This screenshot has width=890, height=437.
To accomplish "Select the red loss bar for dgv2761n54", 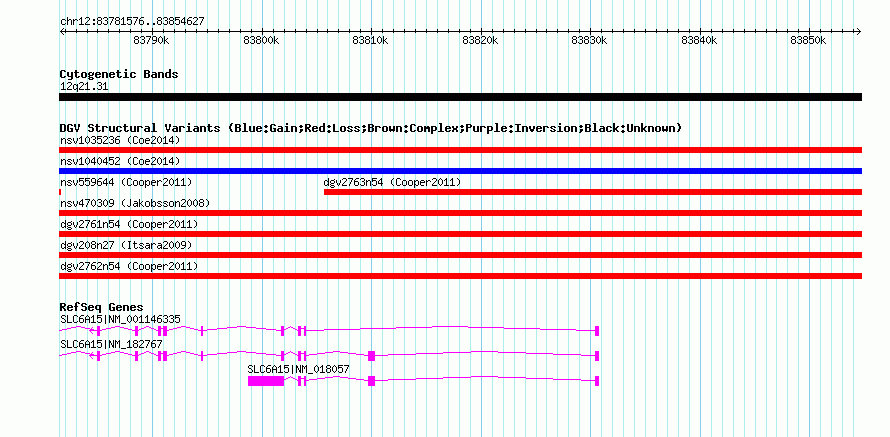I will [460, 234].
